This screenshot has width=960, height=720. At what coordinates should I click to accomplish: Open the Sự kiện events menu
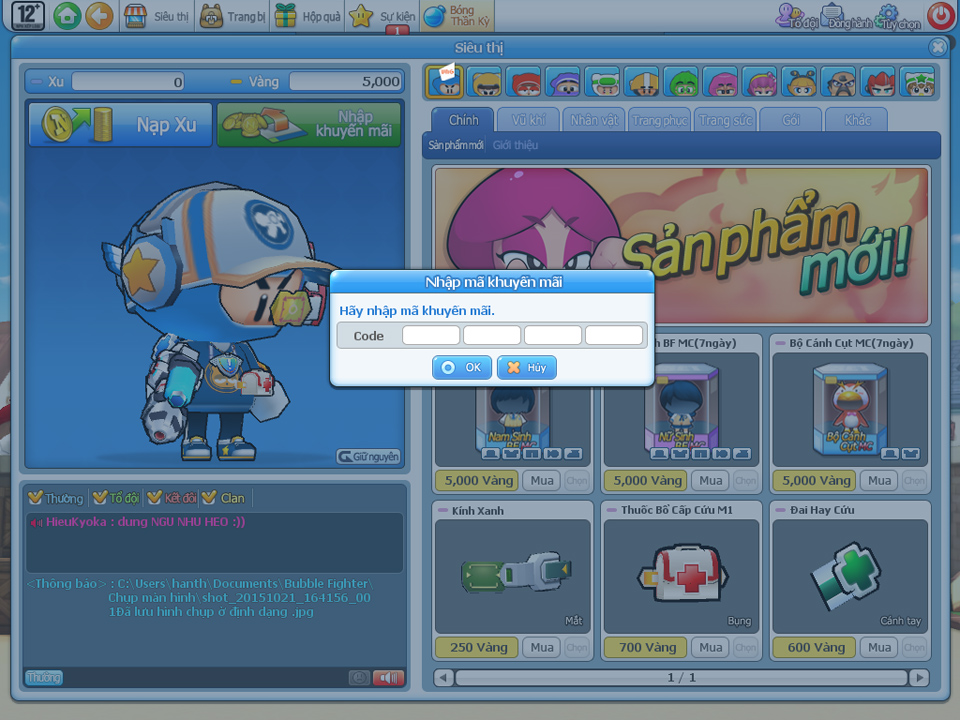[383, 17]
